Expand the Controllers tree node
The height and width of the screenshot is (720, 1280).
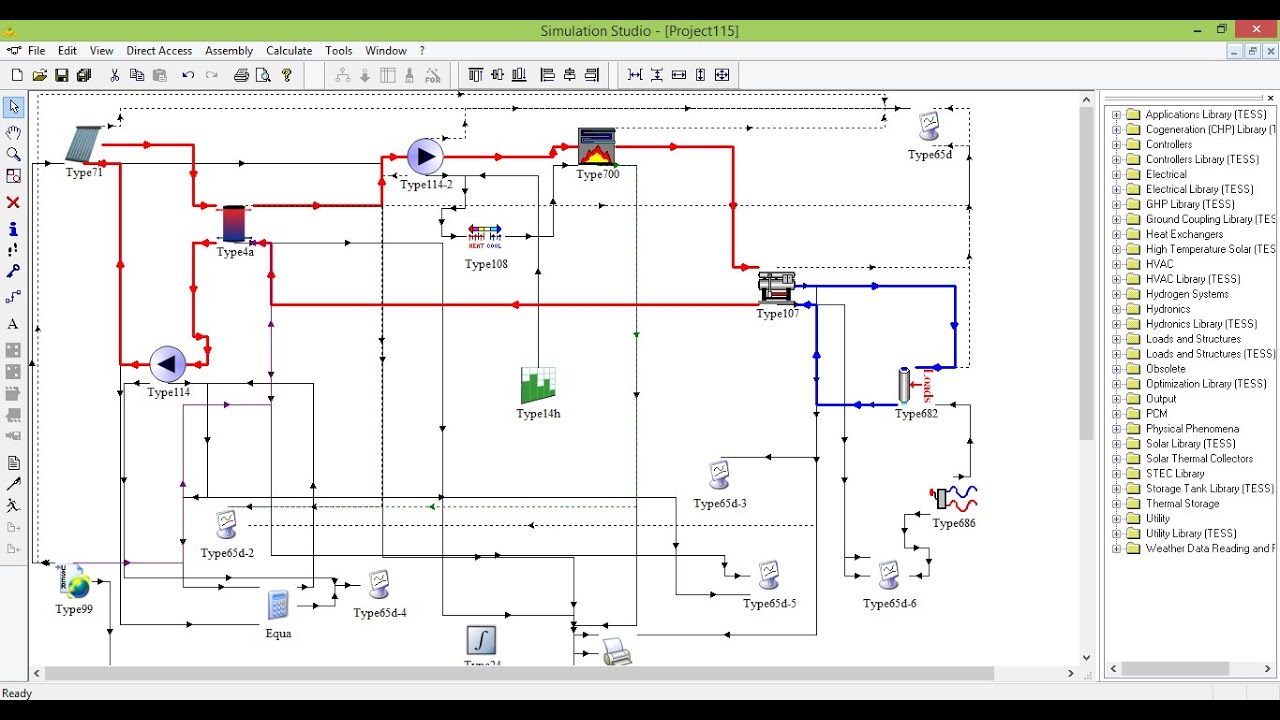pyautogui.click(x=1117, y=144)
